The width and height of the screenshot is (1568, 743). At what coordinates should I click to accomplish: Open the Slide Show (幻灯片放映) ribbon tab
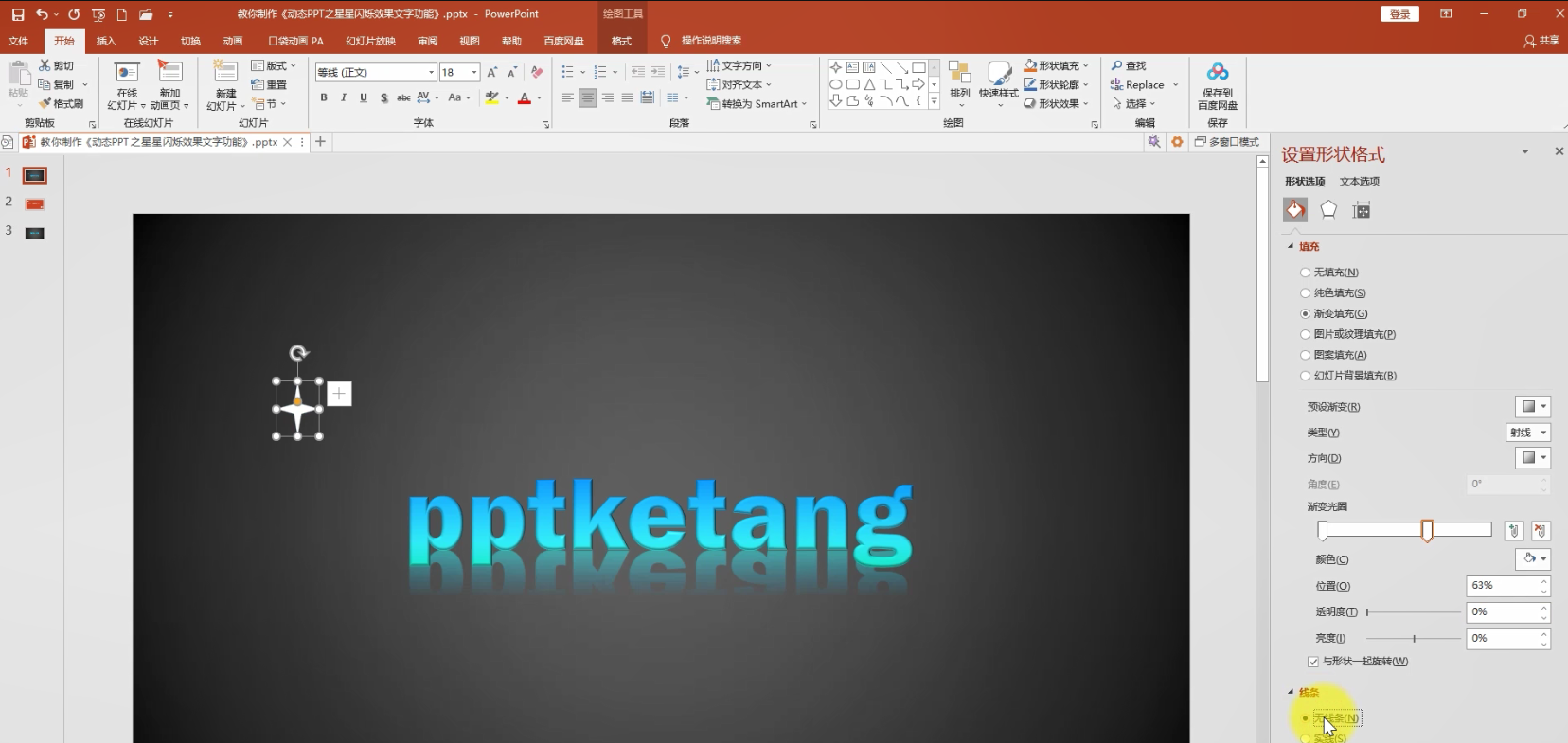click(371, 41)
